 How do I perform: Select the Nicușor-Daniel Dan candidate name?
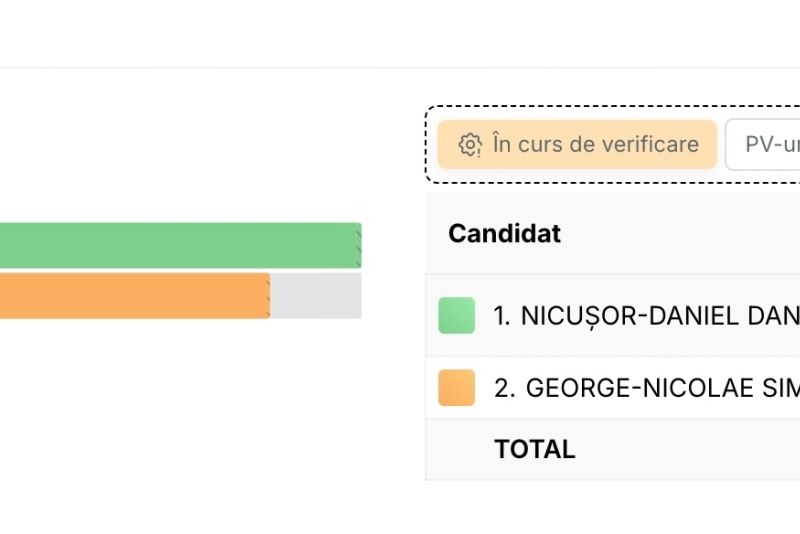pos(660,316)
